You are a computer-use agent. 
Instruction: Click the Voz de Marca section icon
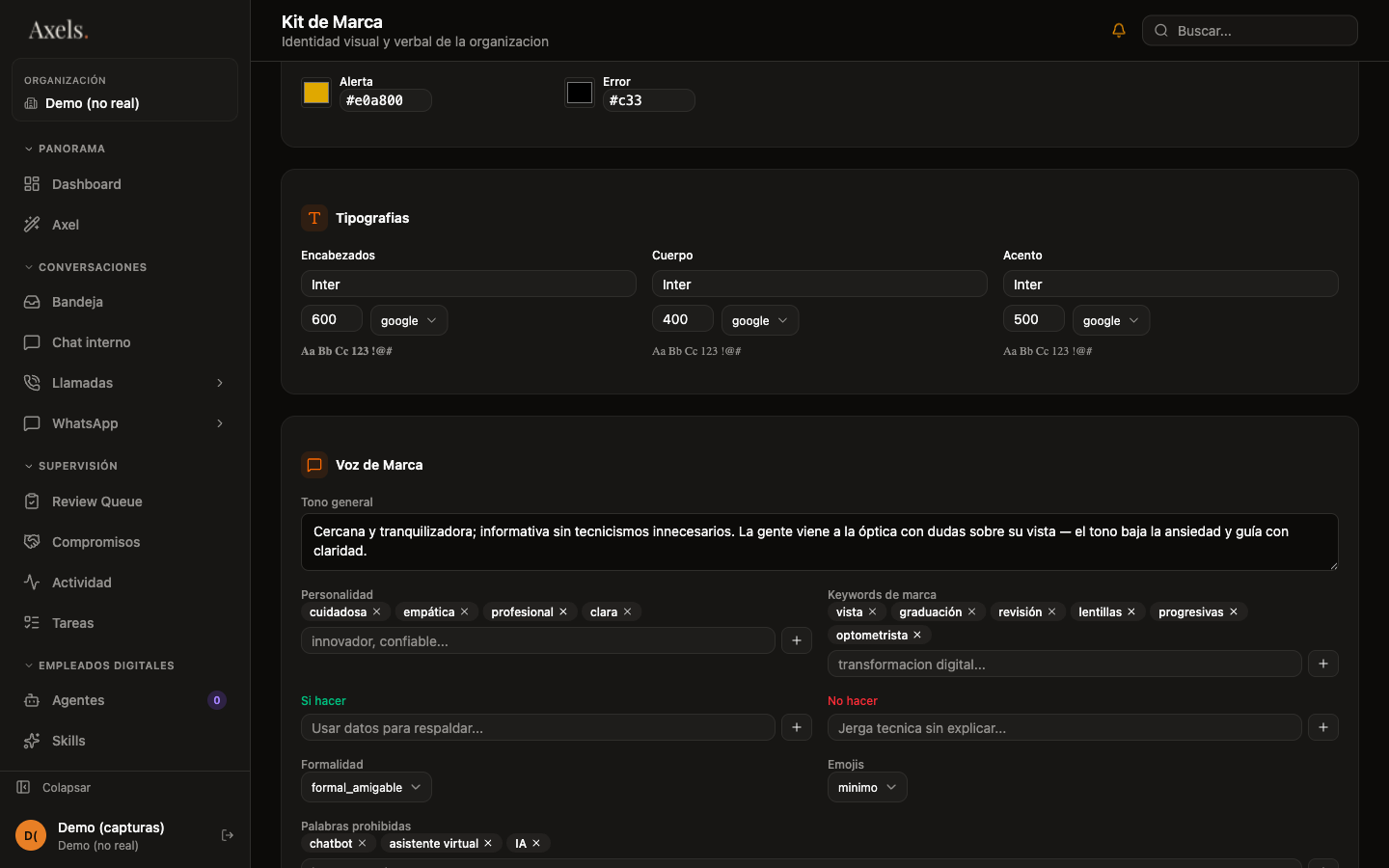click(314, 465)
